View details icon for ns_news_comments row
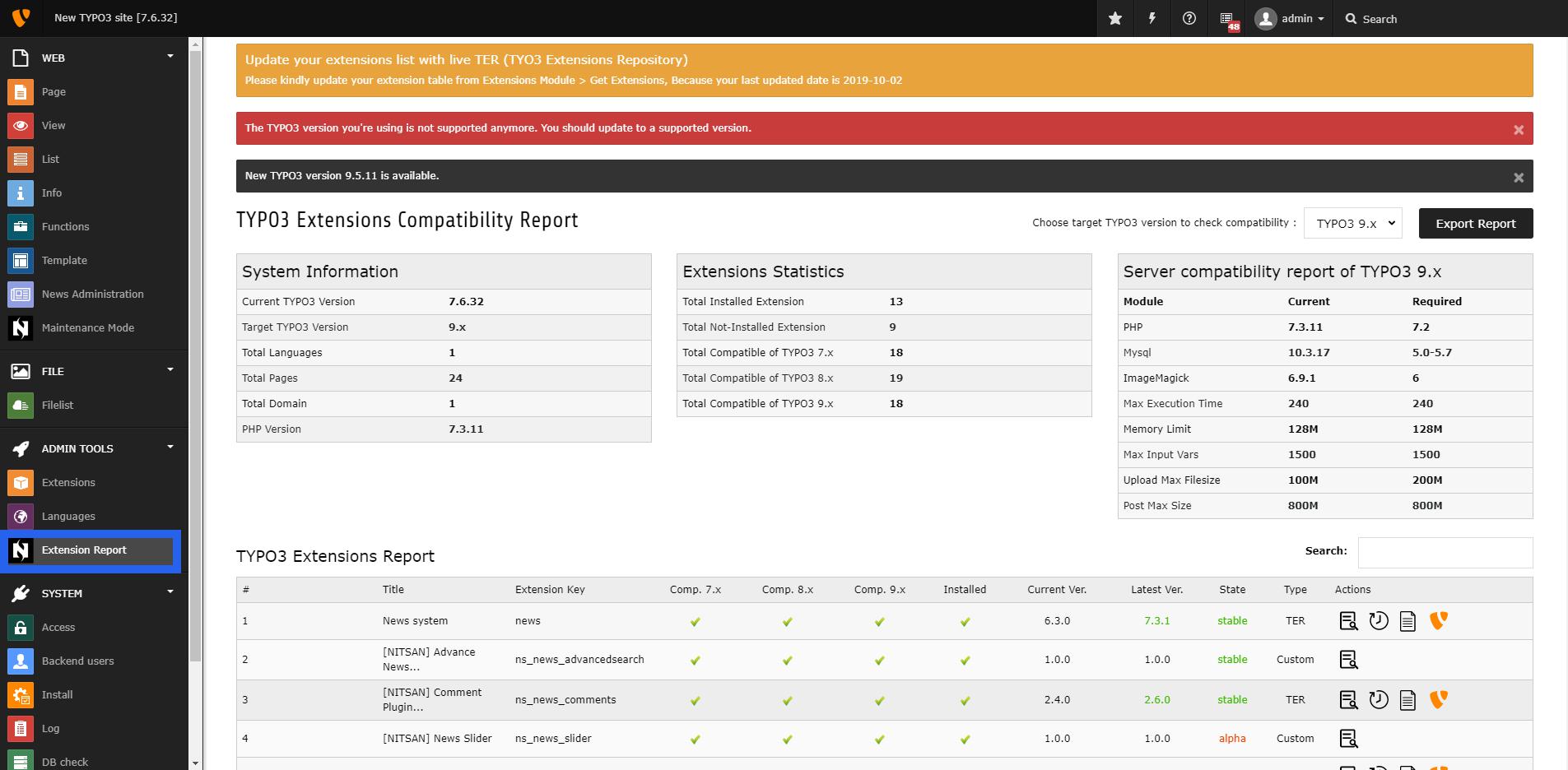 coord(1348,700)
